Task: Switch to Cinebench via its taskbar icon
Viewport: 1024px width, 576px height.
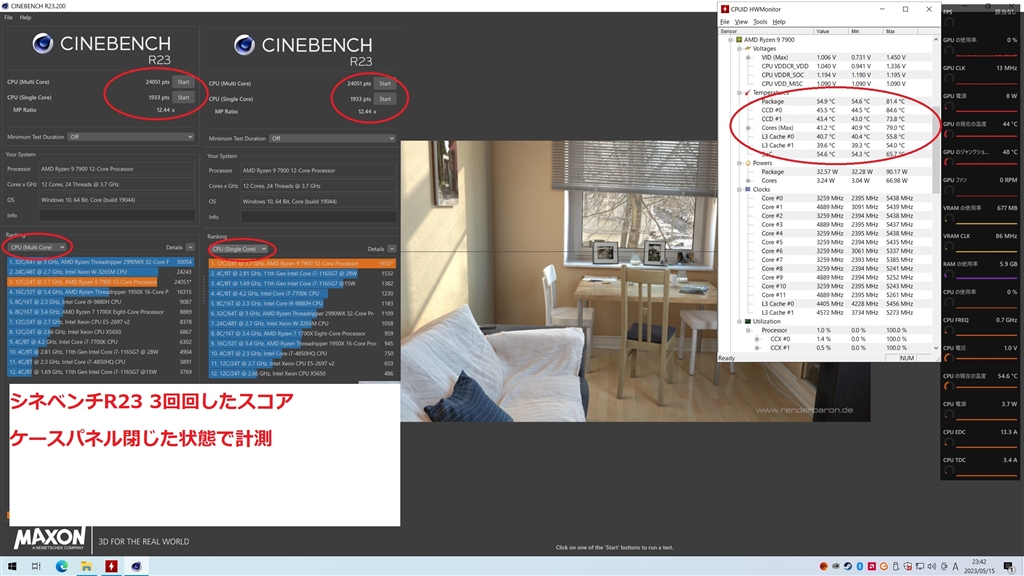Action: point(136,566)
